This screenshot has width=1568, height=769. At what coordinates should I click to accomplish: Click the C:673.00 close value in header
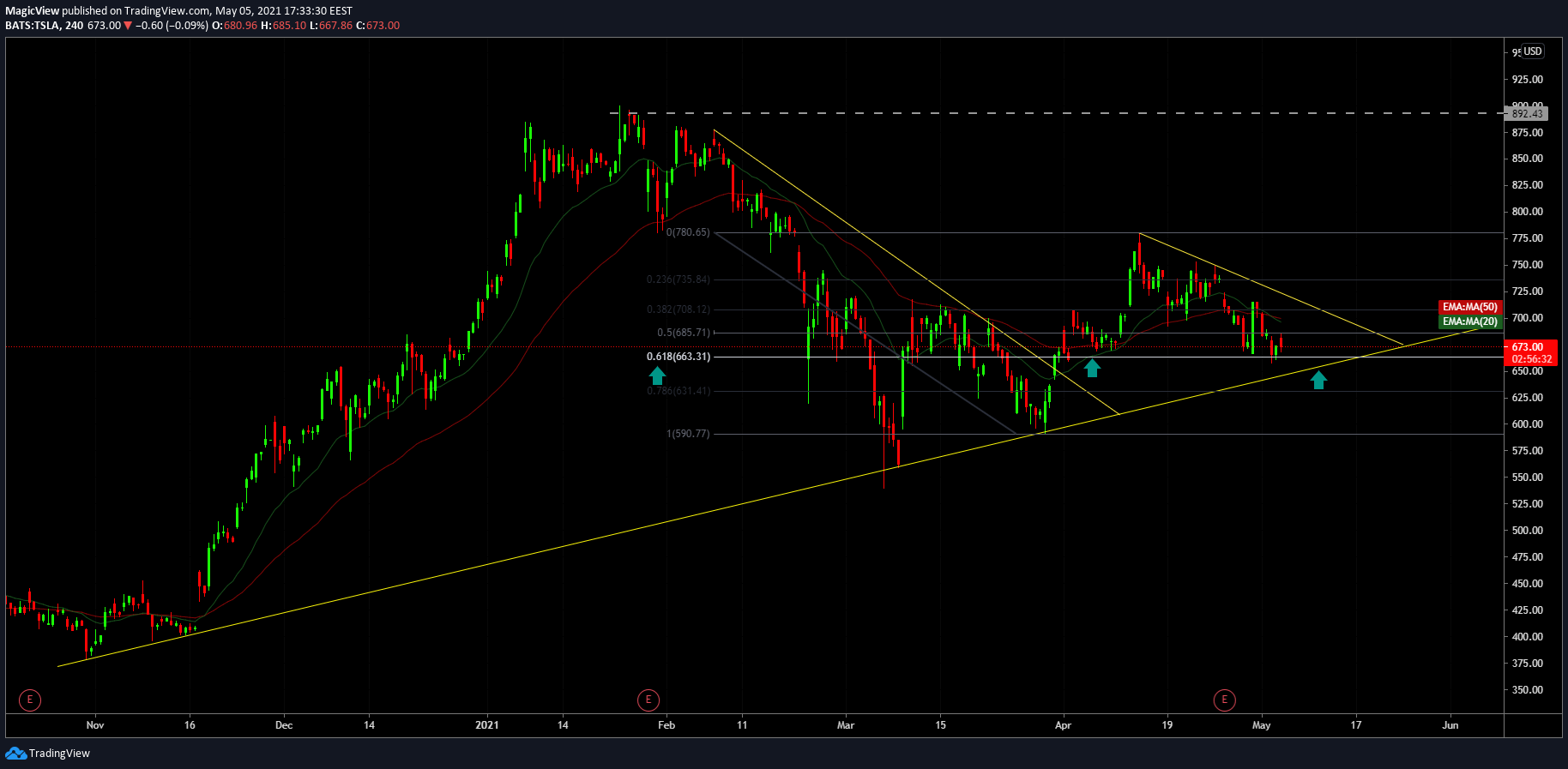(378, 26)
